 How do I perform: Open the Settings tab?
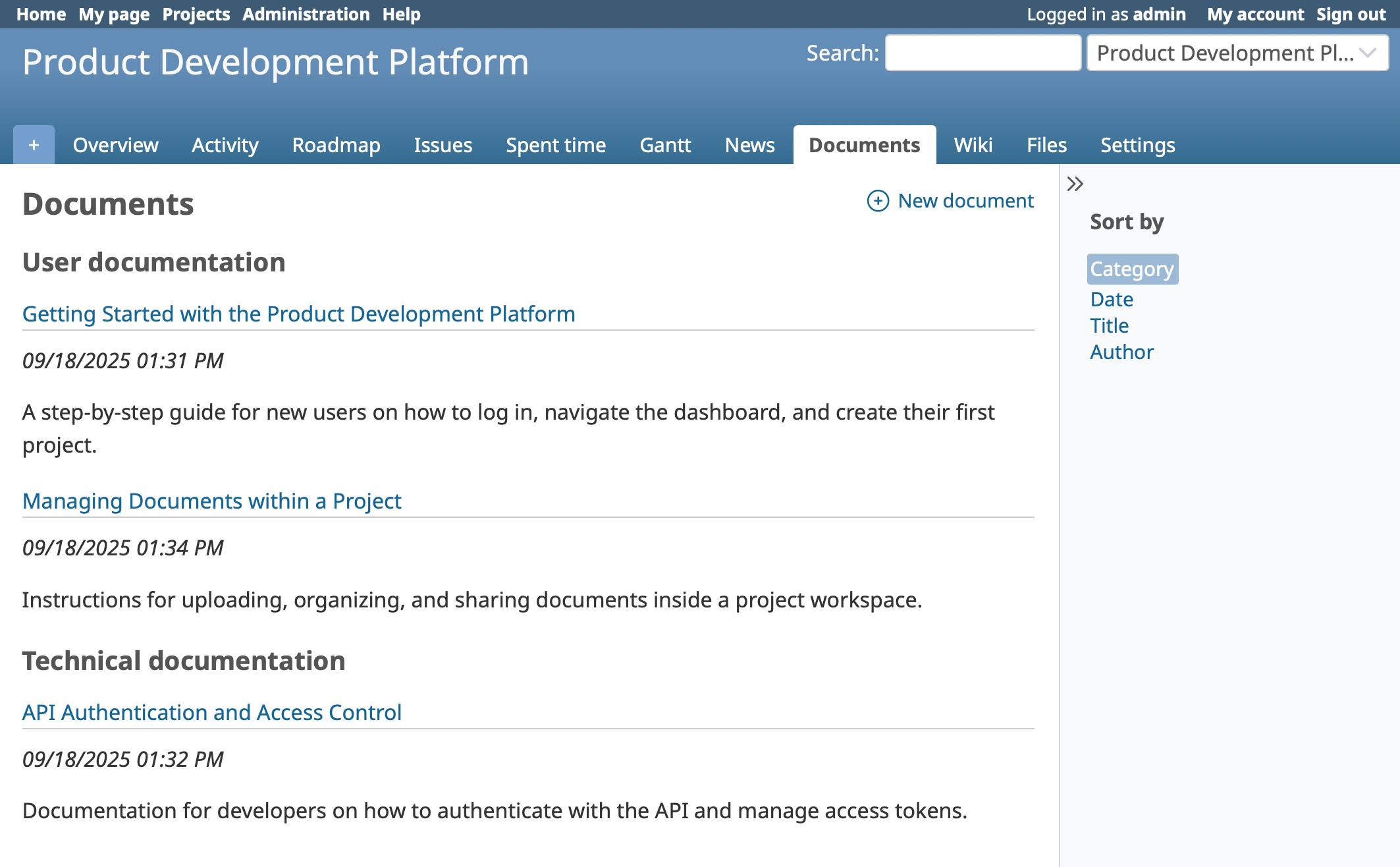1137,145
